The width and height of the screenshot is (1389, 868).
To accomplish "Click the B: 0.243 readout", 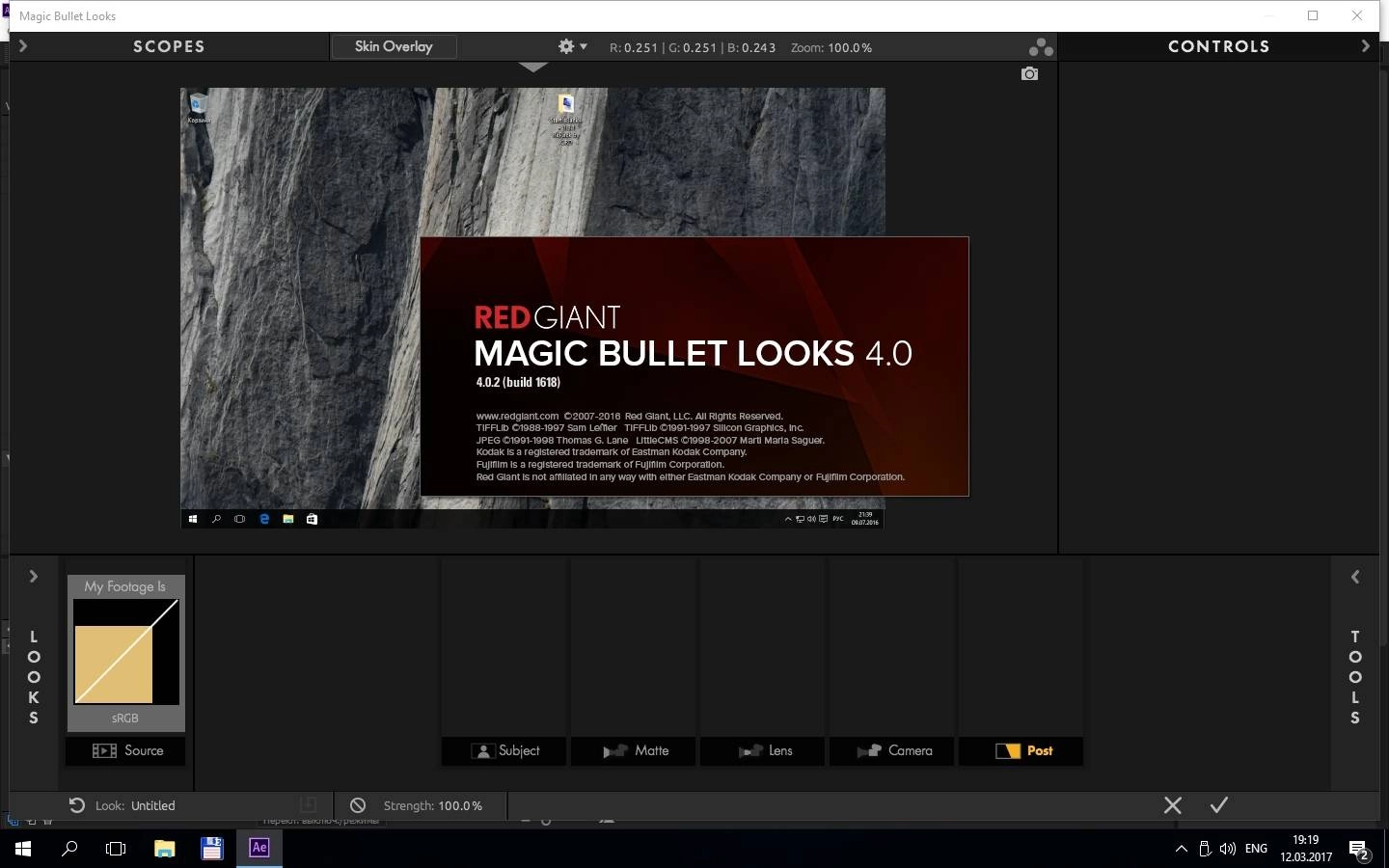I will pos(751,47).
